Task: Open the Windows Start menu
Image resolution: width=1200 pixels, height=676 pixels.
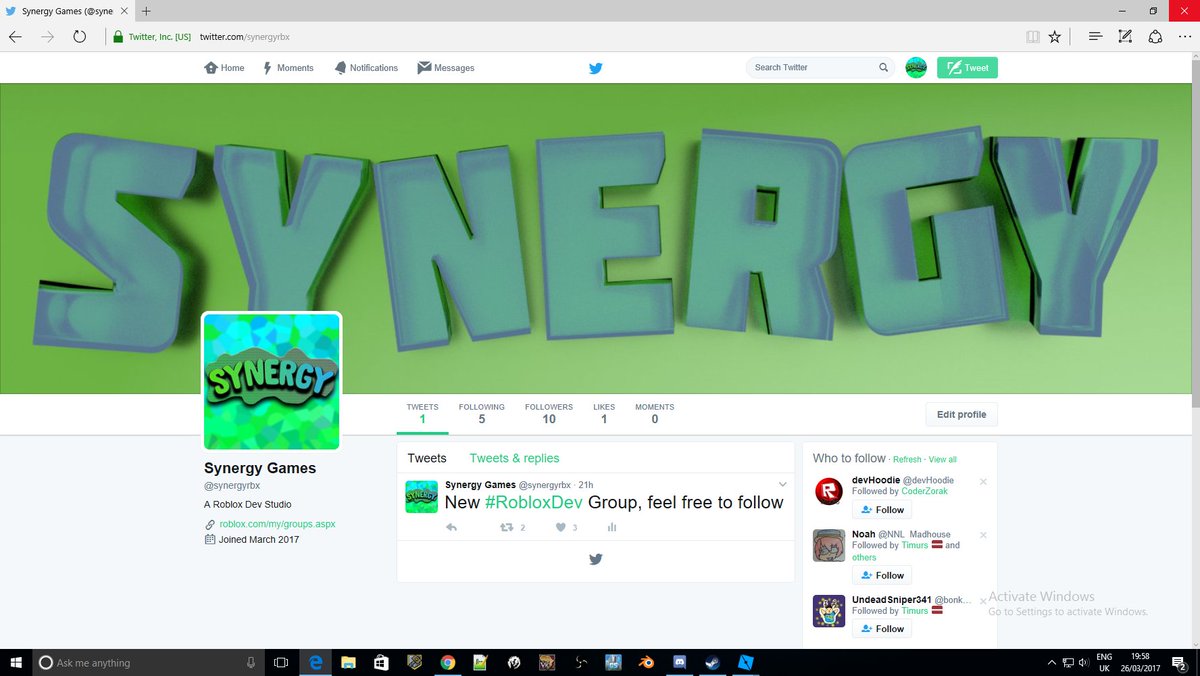Action: 15,662
